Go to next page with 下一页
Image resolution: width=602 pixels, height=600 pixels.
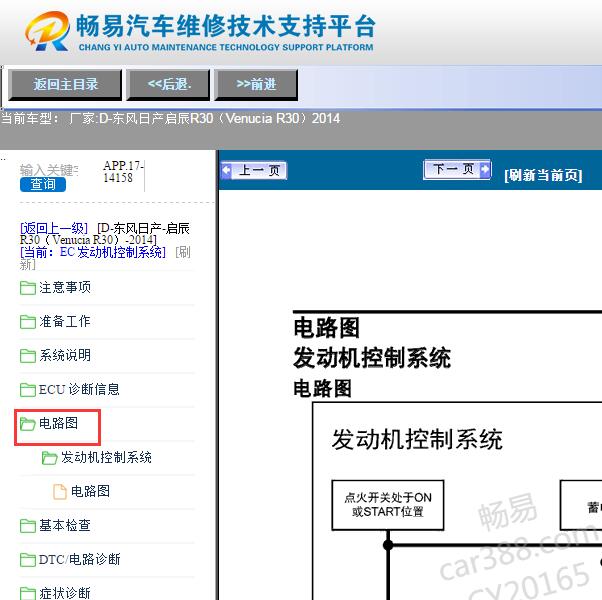(x=457, y=169)
